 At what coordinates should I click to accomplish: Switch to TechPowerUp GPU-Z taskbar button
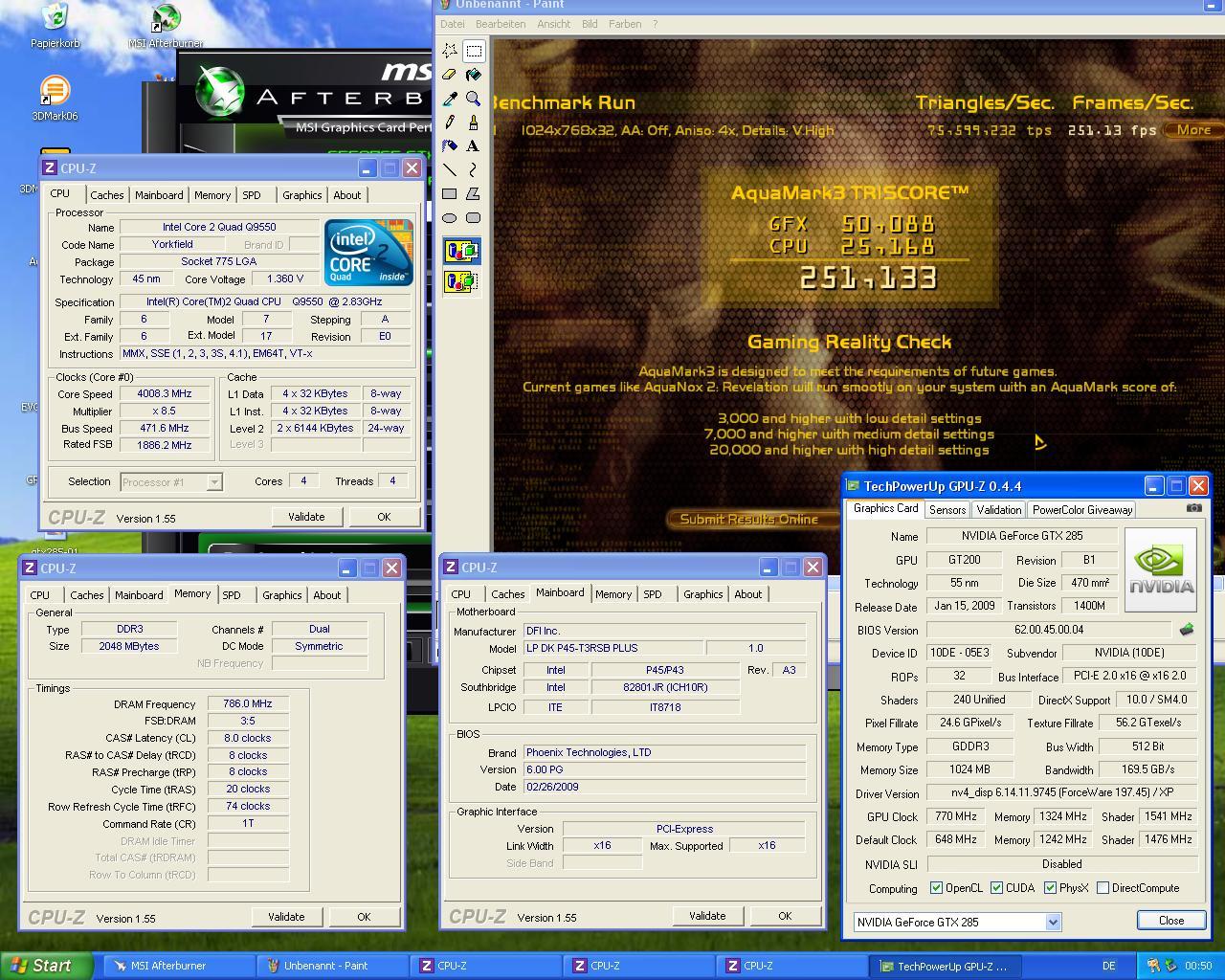point(946,966)
